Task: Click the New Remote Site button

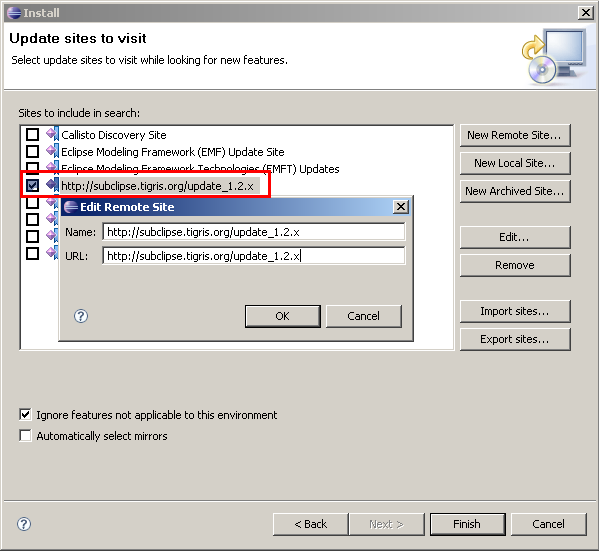Action: click(x=515, y=135)
